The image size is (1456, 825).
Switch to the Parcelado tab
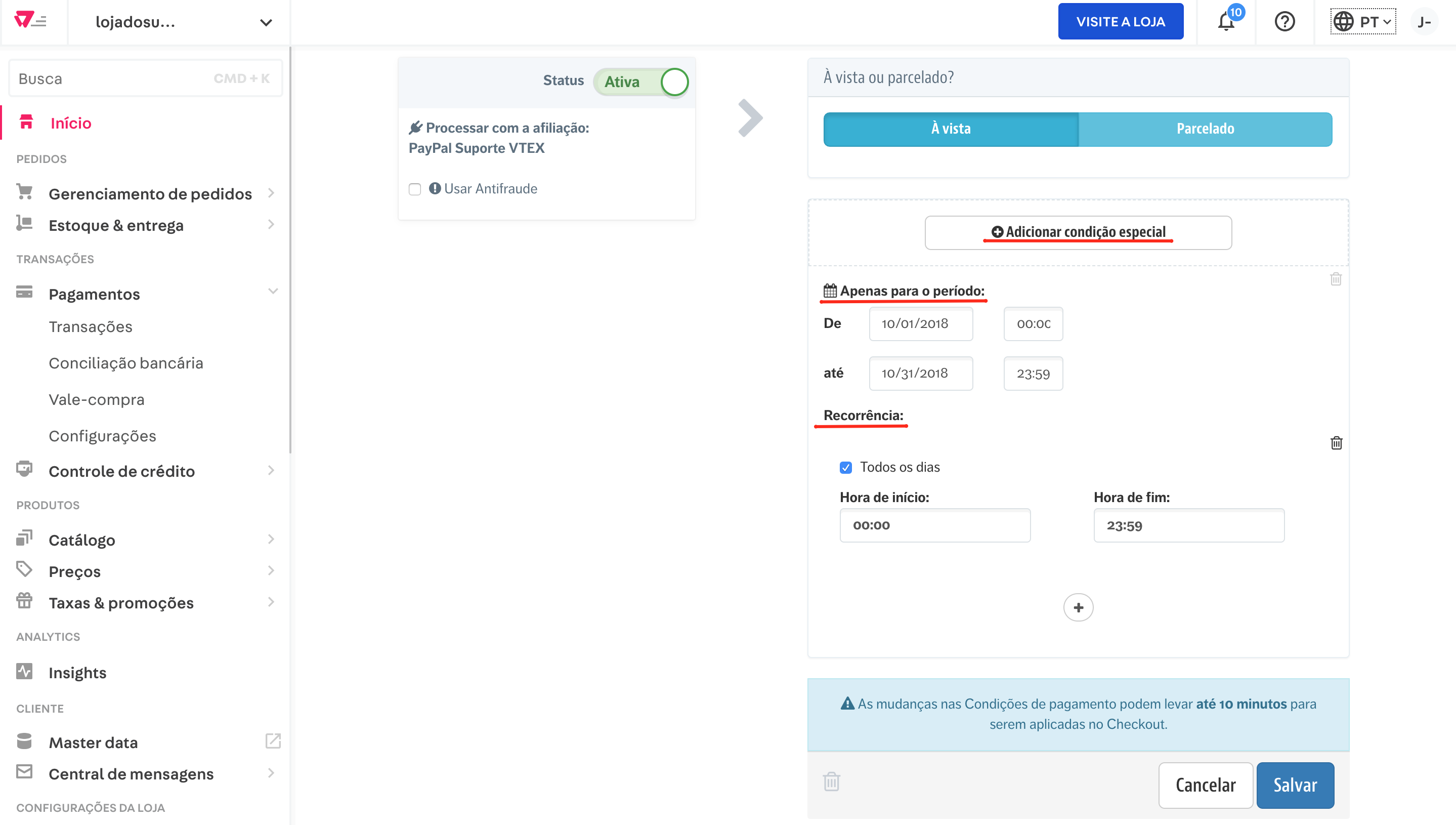pyautogui.click(x=1205, y=129)
